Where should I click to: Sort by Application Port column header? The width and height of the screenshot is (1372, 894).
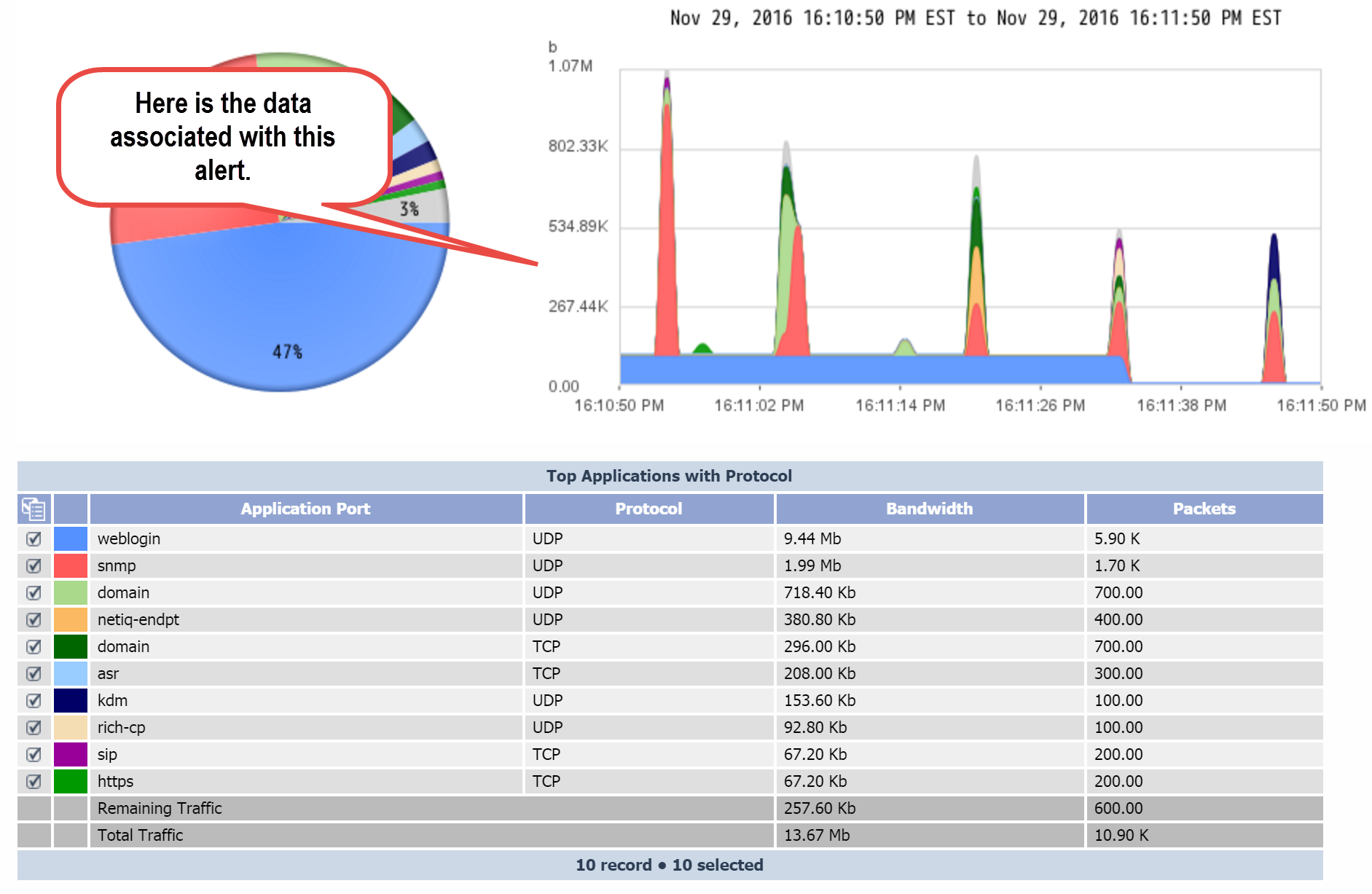(306, 509)
